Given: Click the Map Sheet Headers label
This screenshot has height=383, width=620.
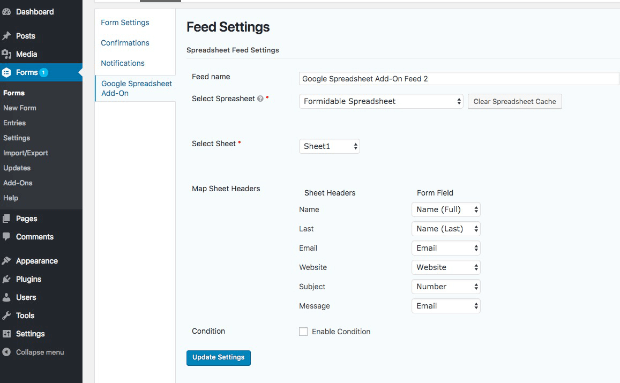Looking at the screenshot, I should pos(226,189).
